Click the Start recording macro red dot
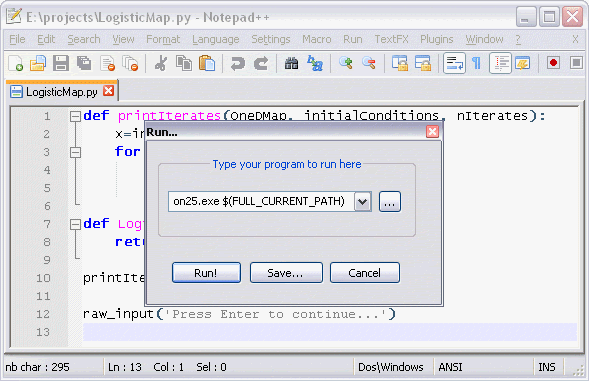The image size is (589, 381). pos(553,63)
